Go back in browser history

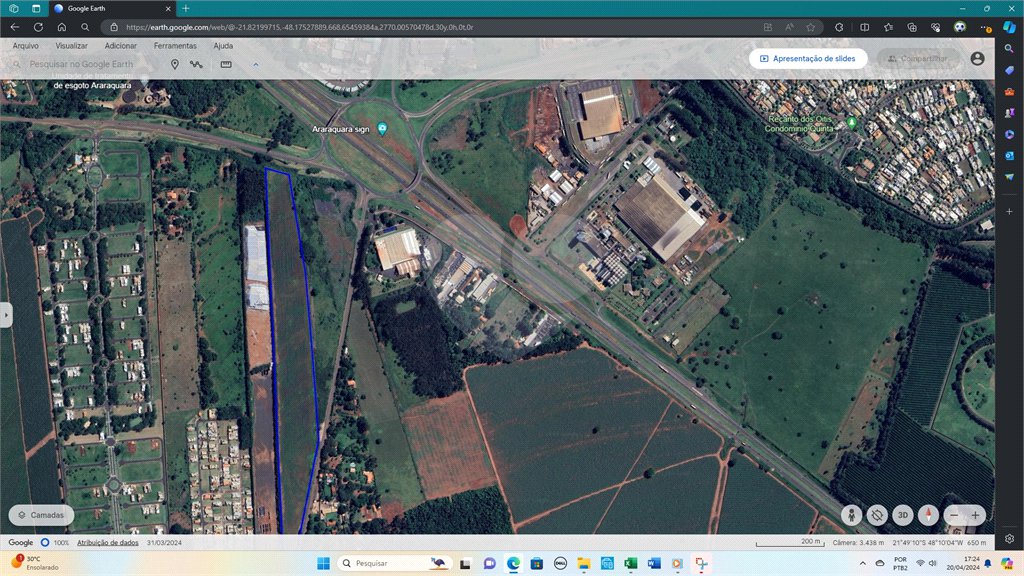click(x=14, y=27)
